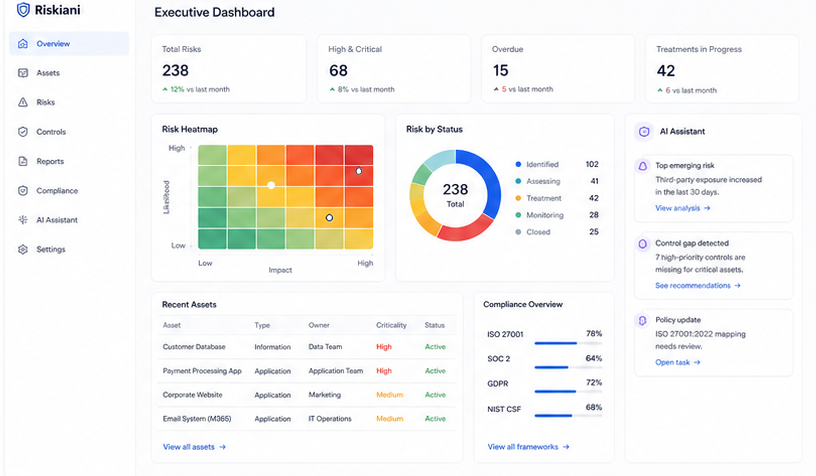The width and height of the screenshot is (816, 476).
Task: Navigate to Reports in sidebar
Action: point(69,161)
